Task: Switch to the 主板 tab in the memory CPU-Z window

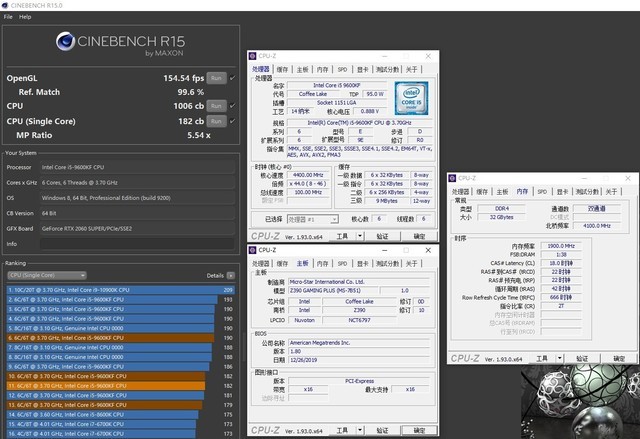Action: click(502, 191)
